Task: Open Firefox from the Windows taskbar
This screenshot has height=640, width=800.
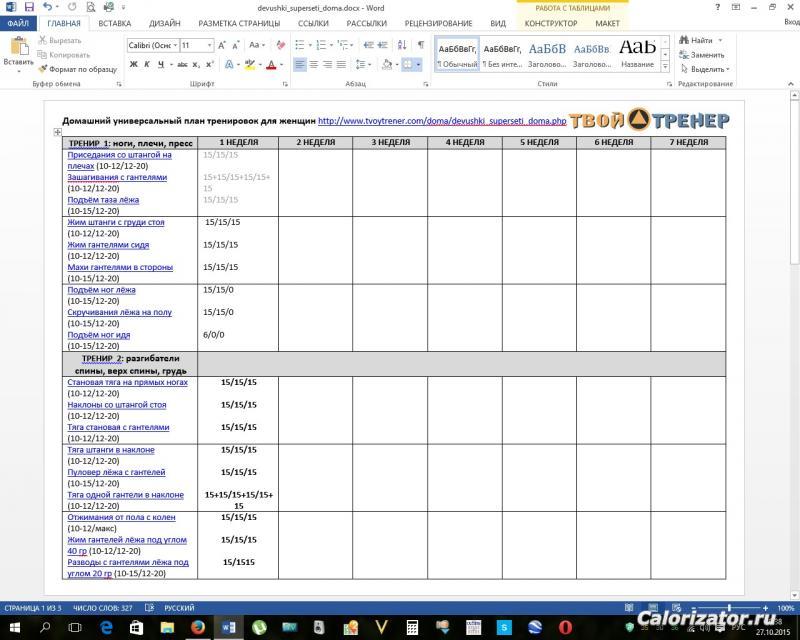Action: coord(197,627)
